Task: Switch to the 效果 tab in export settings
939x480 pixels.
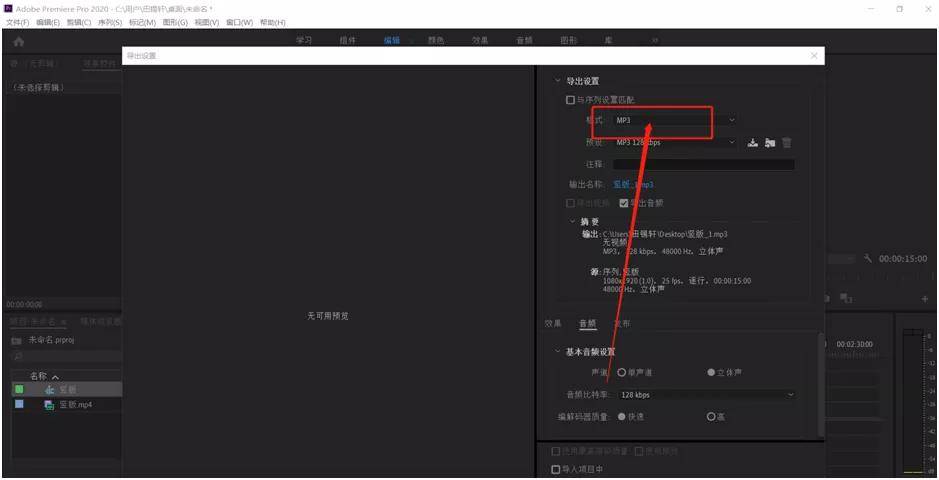Action: (553, 323)
